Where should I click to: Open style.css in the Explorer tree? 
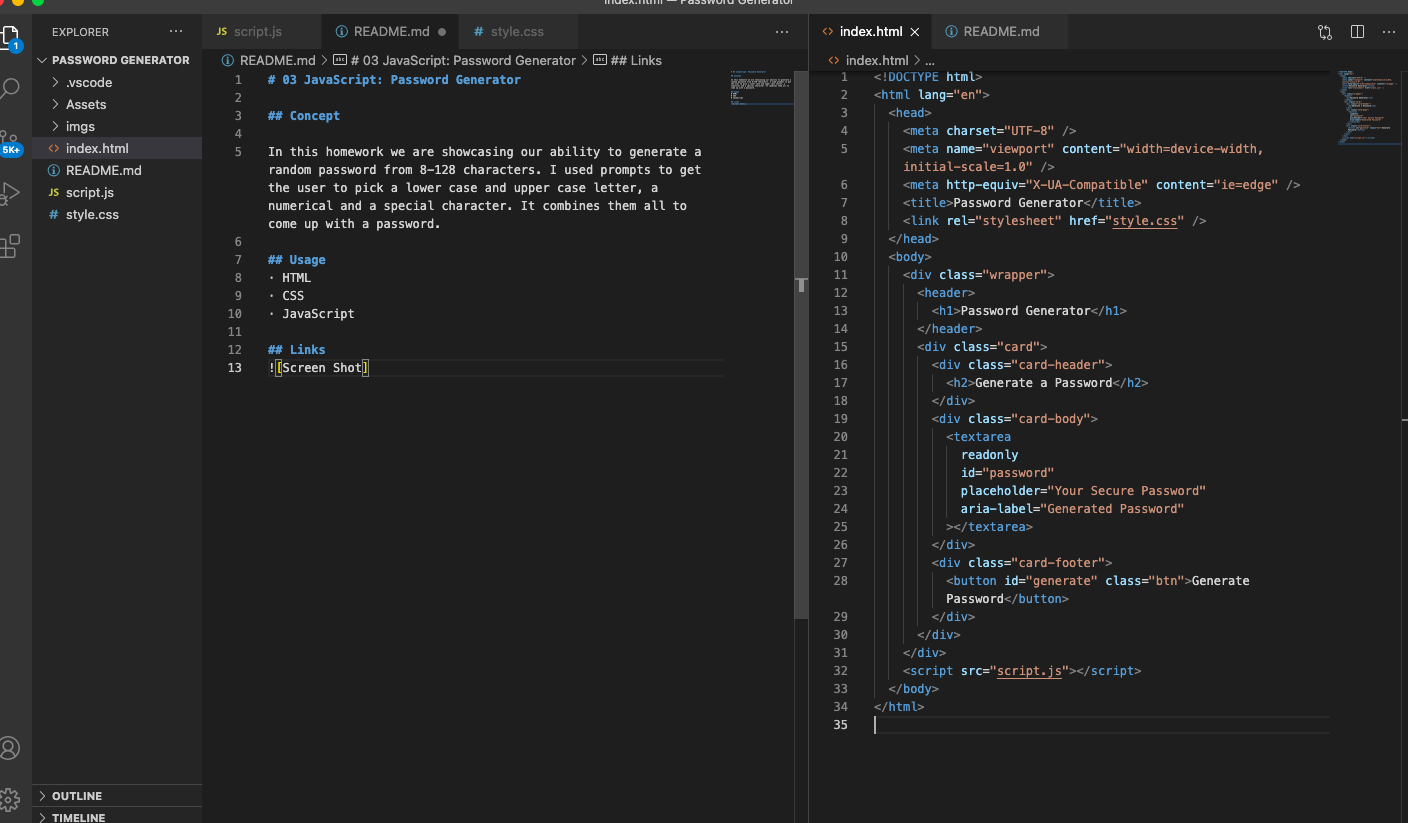[x=117, y=214]
